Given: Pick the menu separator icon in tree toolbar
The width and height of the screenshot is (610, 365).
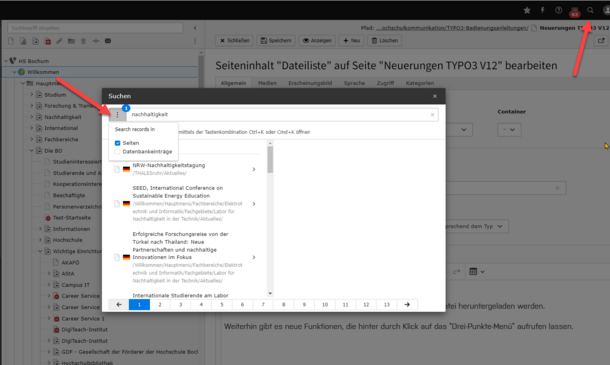Looking at the screenshot, I should tap(96, 41).
